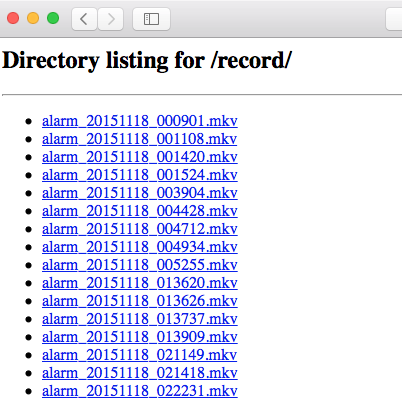Open alarm_20151118_021418.mkv link
402x399 pixels.
140,373
